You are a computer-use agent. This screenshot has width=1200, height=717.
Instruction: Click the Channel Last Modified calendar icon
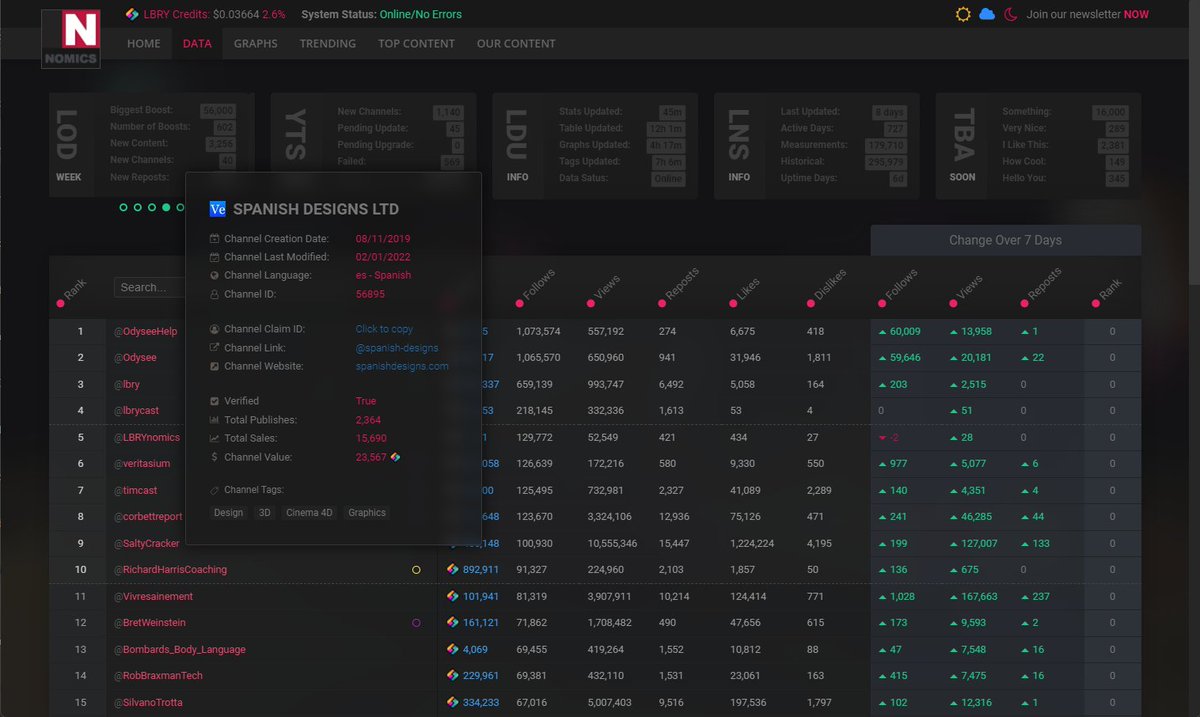215,257
